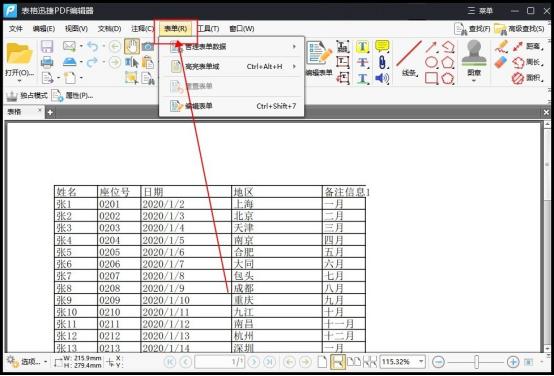554x376 pixels.
Task: Select the hand tool icon
Action: tap(132, 46)
